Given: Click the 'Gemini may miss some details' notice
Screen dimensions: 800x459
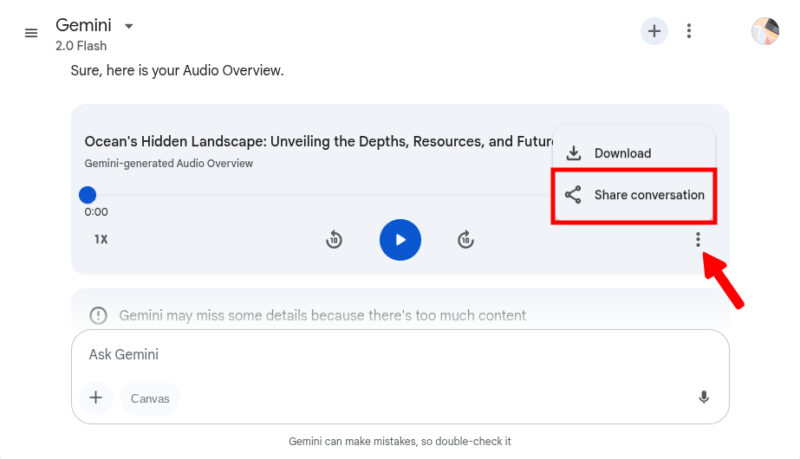Looking at the screenshot, I should [x=322, y=315].
